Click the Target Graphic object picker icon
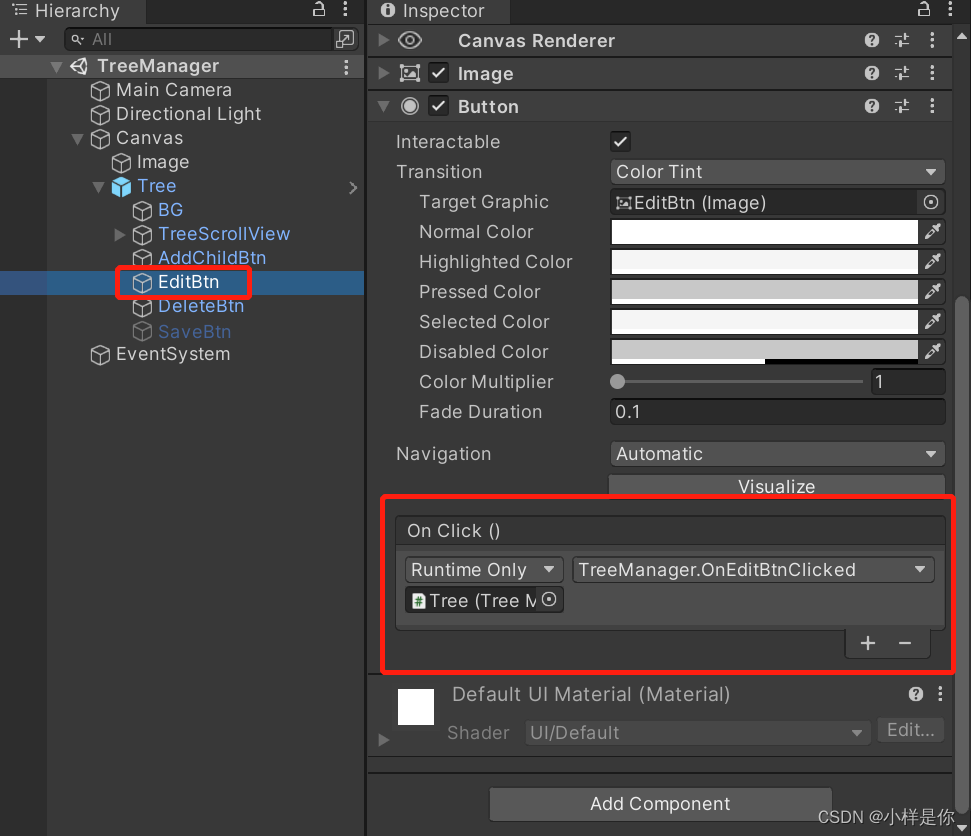This screenshot has width=971, height=836. 931,202
